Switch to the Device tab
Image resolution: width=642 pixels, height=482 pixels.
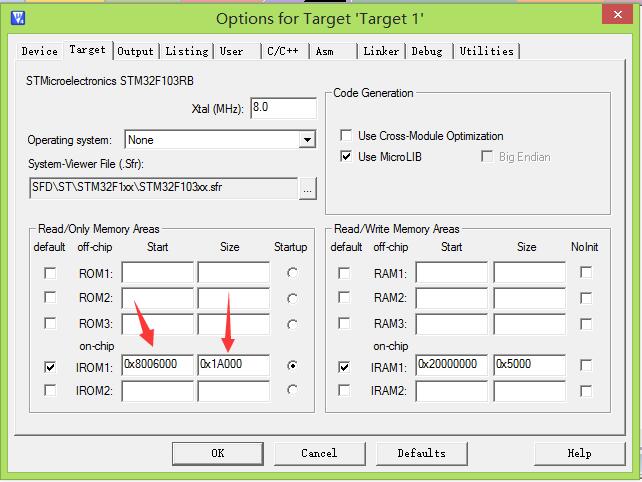pyautogui.click(x=39, y=51)
